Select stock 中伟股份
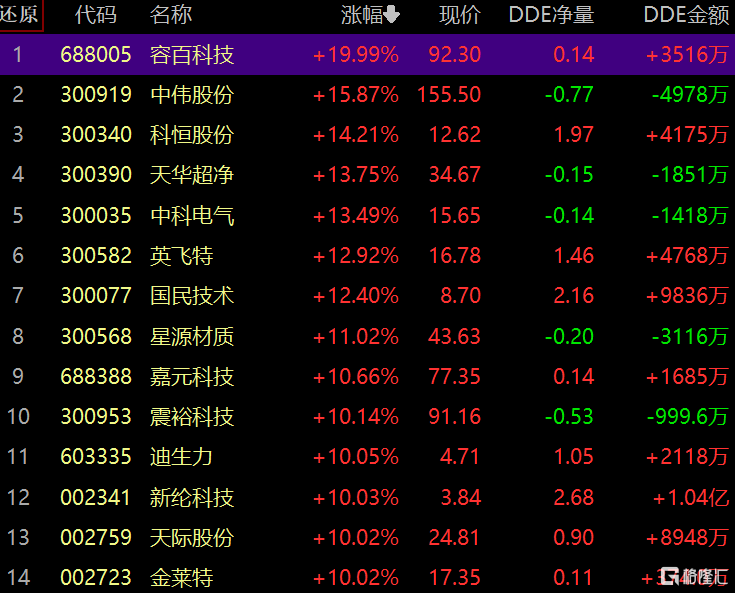The image size is (735, 593). 192,95
